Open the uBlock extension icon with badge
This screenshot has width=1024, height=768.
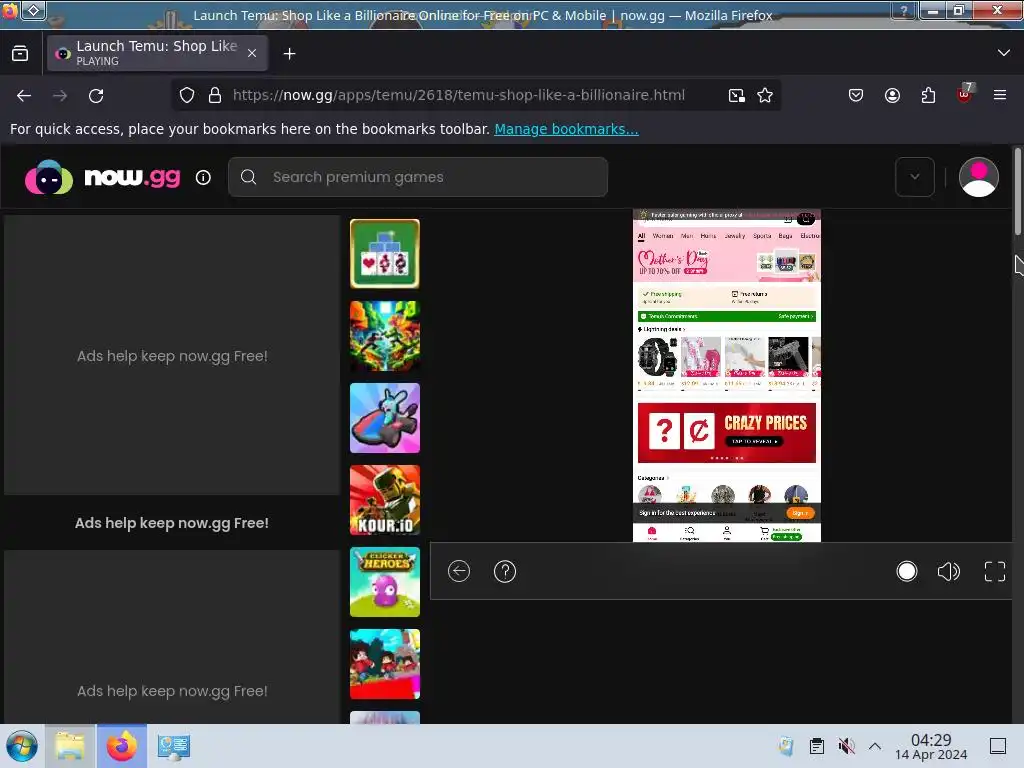pos(965,93)
